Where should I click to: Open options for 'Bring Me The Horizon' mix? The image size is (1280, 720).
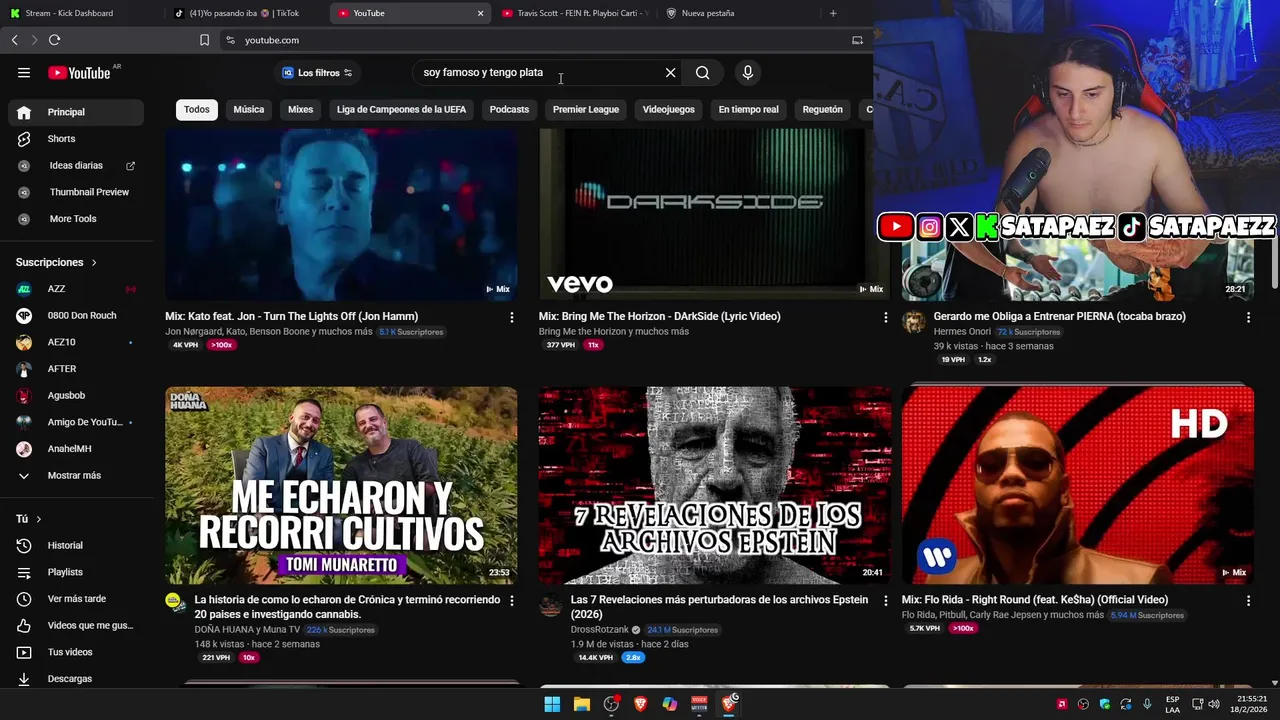(885, 317)
